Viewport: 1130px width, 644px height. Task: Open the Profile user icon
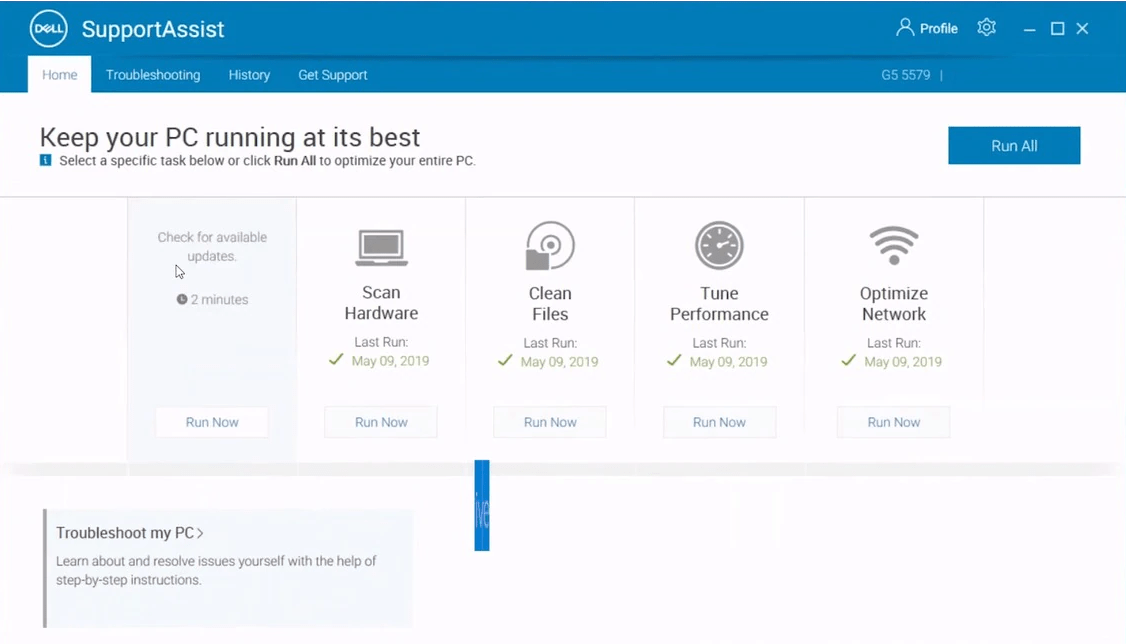coord(904,27)
